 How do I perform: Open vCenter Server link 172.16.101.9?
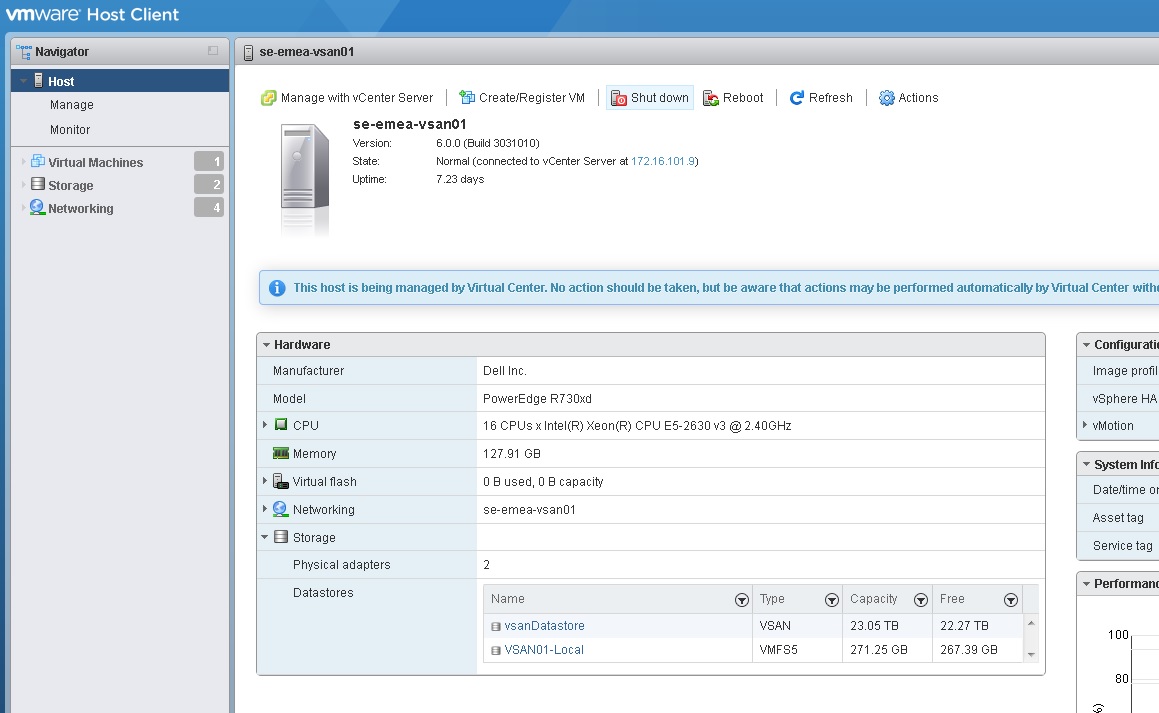[x=663, y=161]
